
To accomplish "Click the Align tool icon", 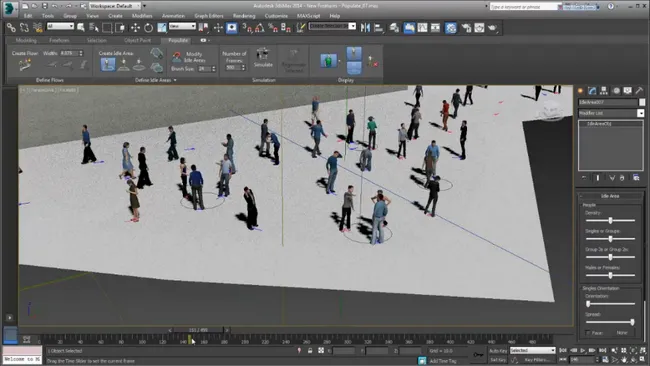I will pos(378,28).
